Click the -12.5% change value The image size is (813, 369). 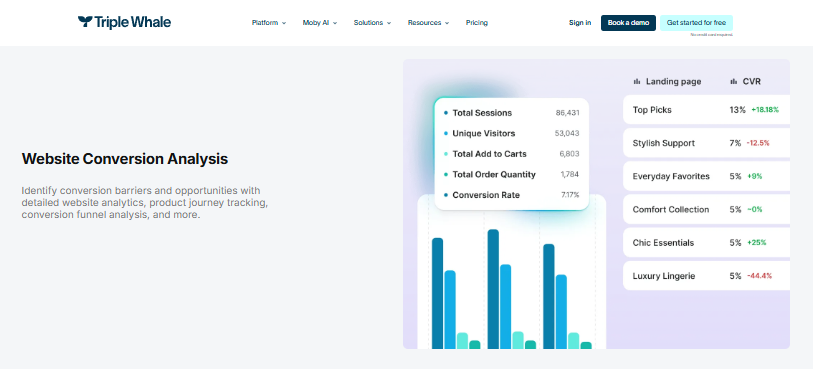pyautogui.click(x=758, y=143)
